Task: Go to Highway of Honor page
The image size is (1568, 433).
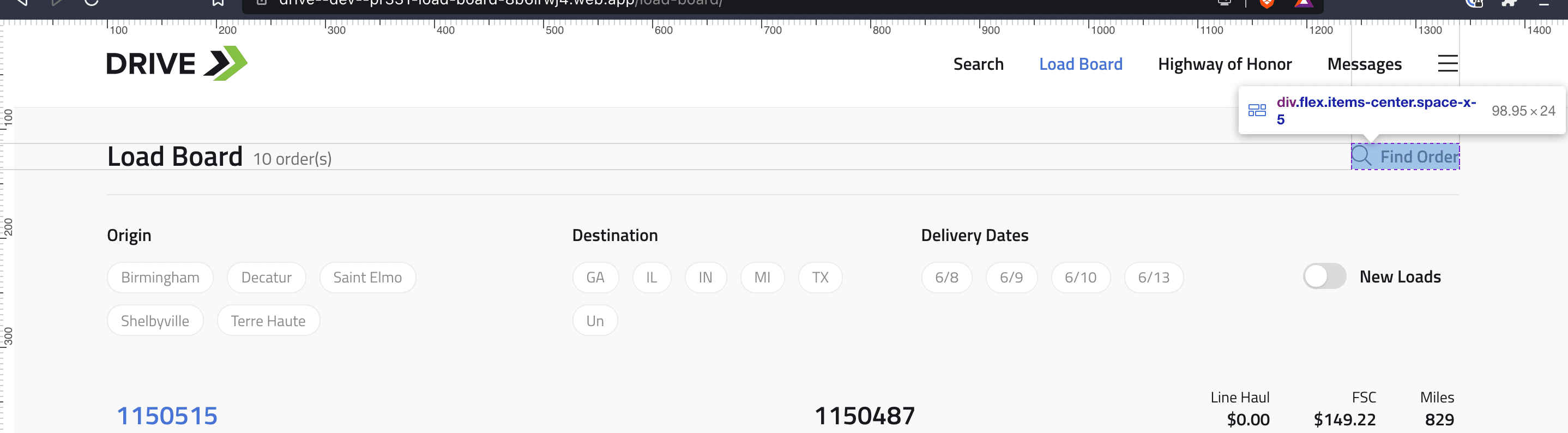Action: tap(1225, 64)
